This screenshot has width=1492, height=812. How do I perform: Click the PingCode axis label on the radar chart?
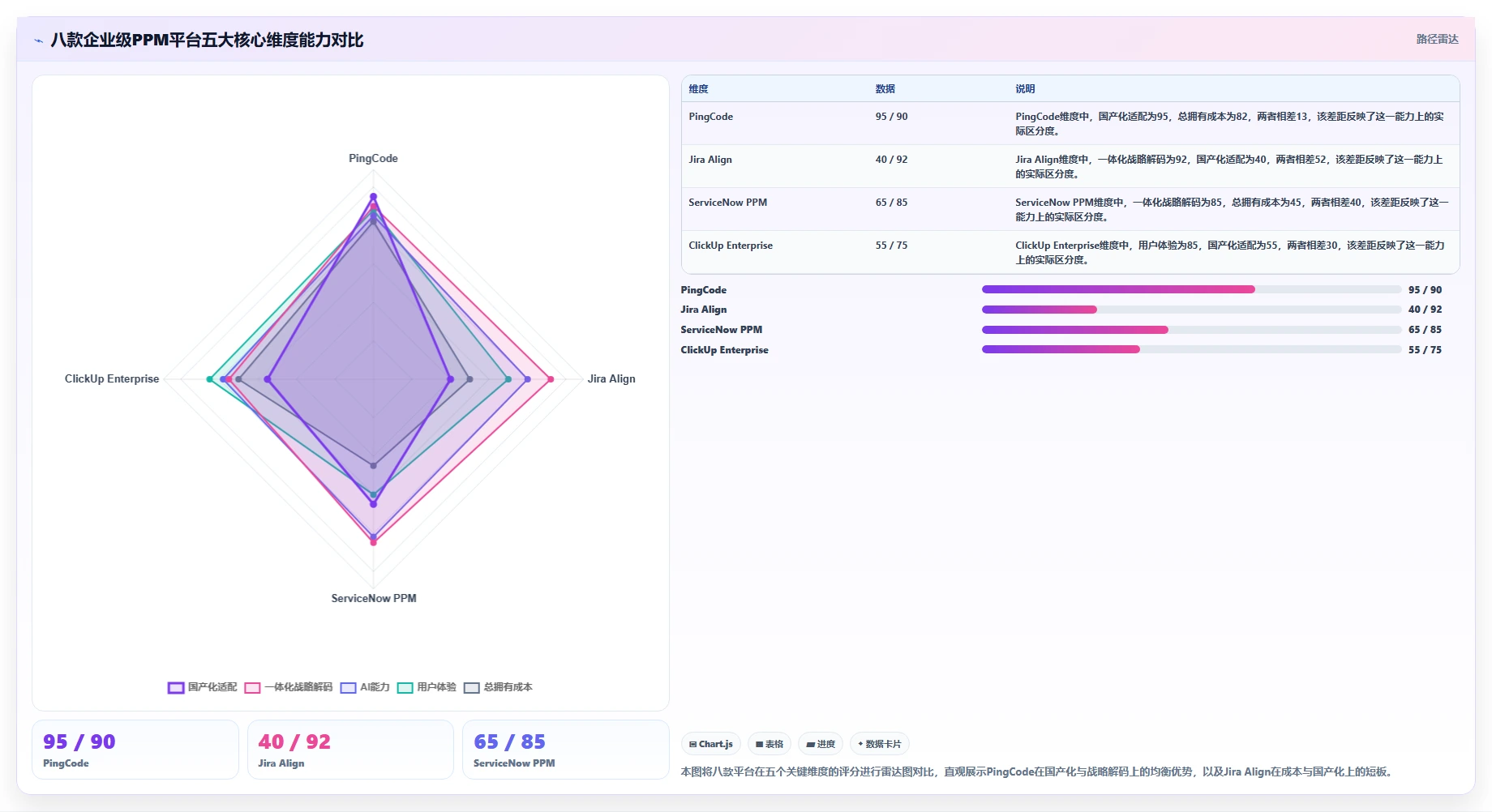tap(373, 158)
